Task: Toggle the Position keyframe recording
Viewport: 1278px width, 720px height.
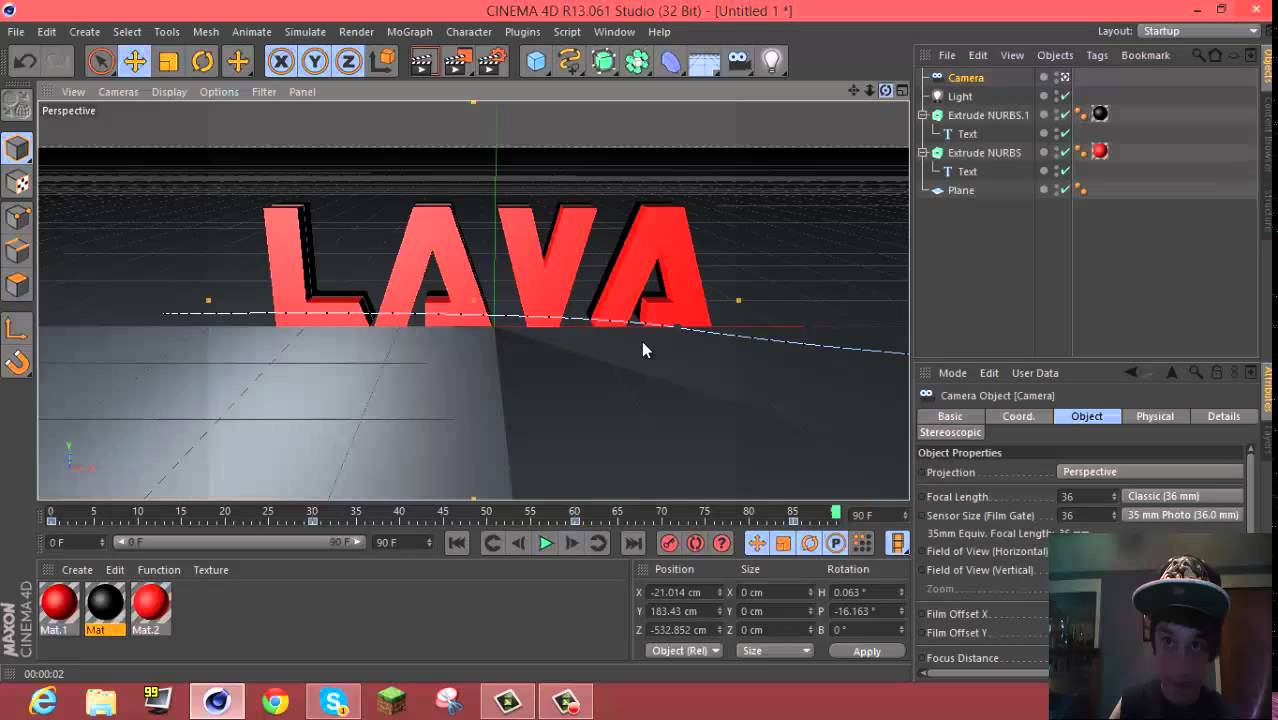Action: pos(757,543)
